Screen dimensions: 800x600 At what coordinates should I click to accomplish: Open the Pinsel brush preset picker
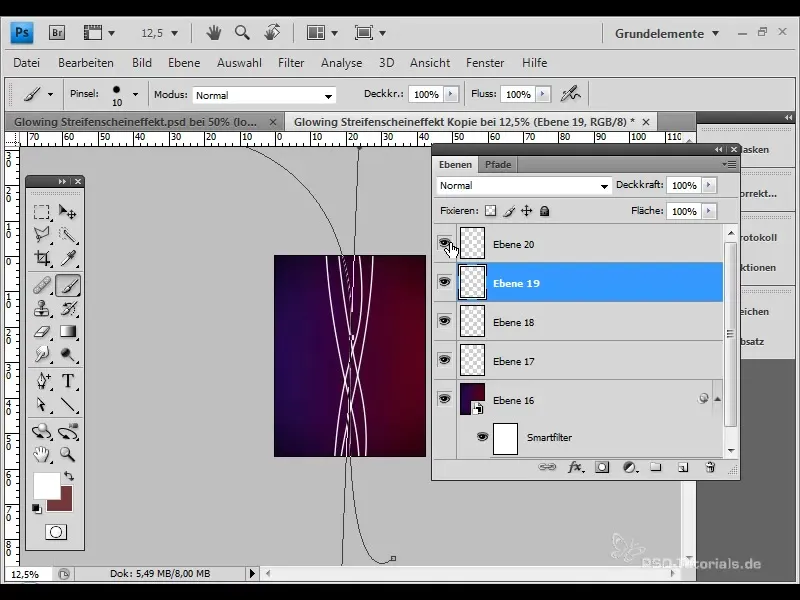135,94
